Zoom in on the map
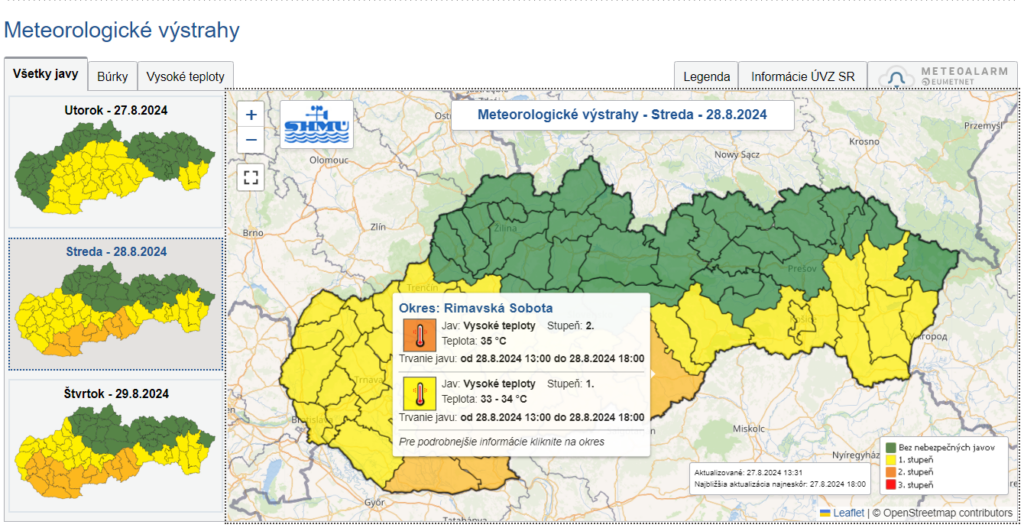Screen dimensions: 1024x531 point(251,115)
